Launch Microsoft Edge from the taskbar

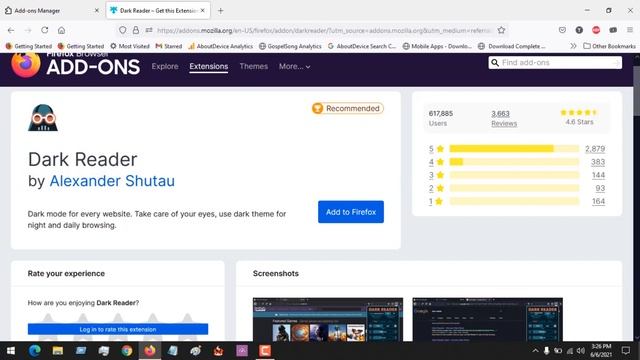pyautogui.click(x=35, y=351)
